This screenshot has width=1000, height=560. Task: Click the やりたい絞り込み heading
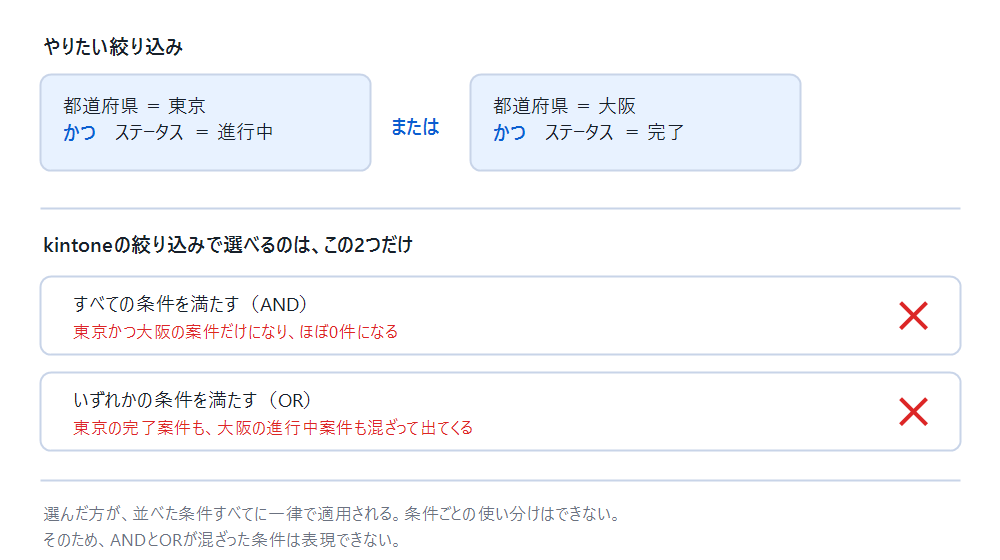click(x=114, y=47)
